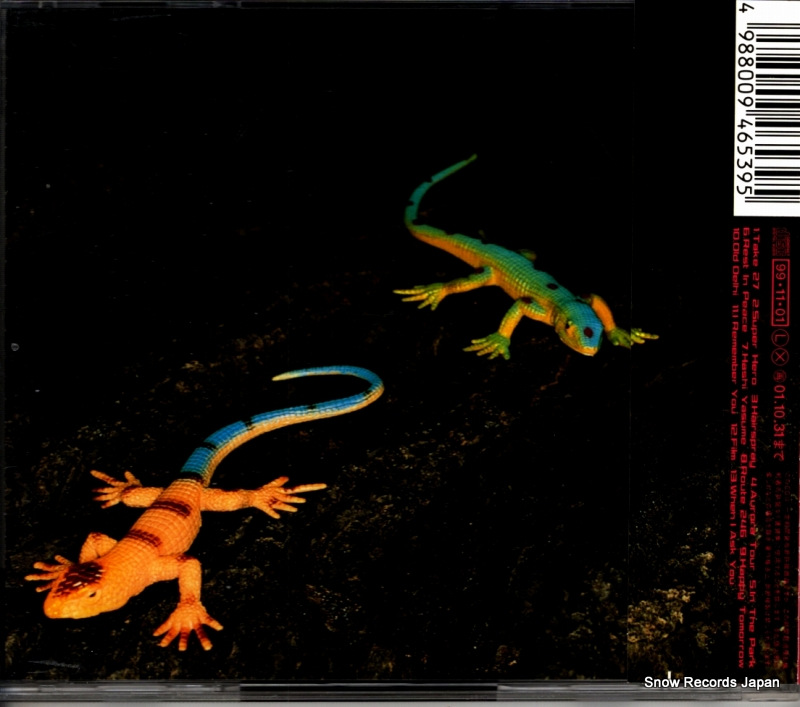Viewport: 800px width, 707px height.
Task: Click the circled X symbol
Action: click(x=781, y=357)
